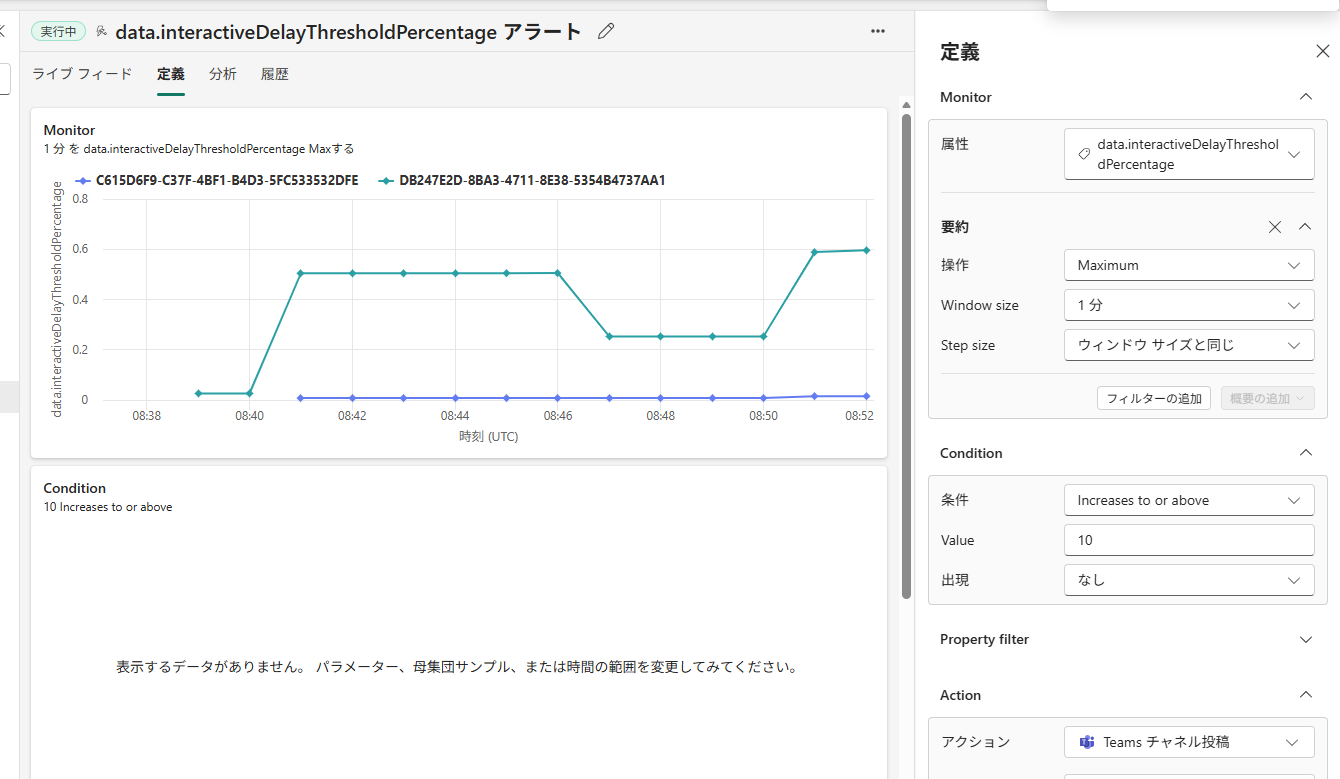The image size is (1340, 779).
Task: Click 概要の追加 button
Action: click(1267, 398)
